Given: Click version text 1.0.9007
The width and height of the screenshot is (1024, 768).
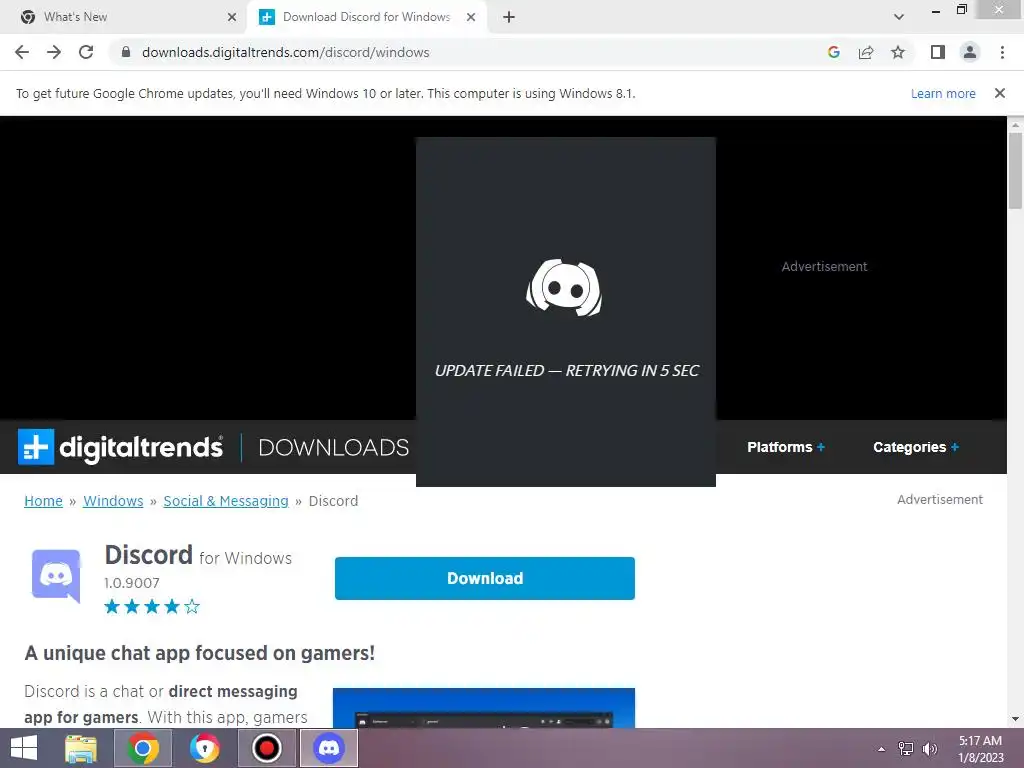Looking at the screenshot, I should (x=132, y=583).
